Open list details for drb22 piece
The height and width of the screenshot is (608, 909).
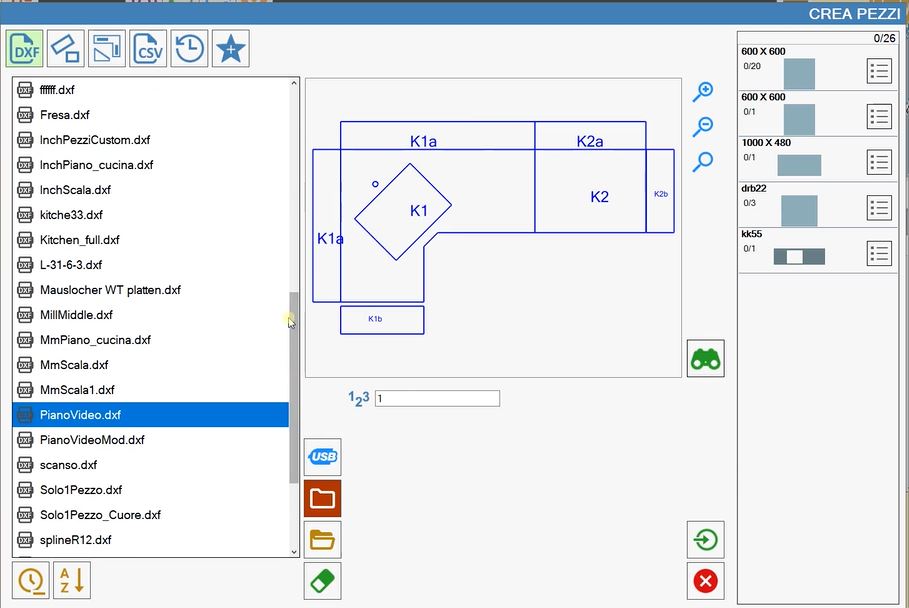tap(879, 208)
